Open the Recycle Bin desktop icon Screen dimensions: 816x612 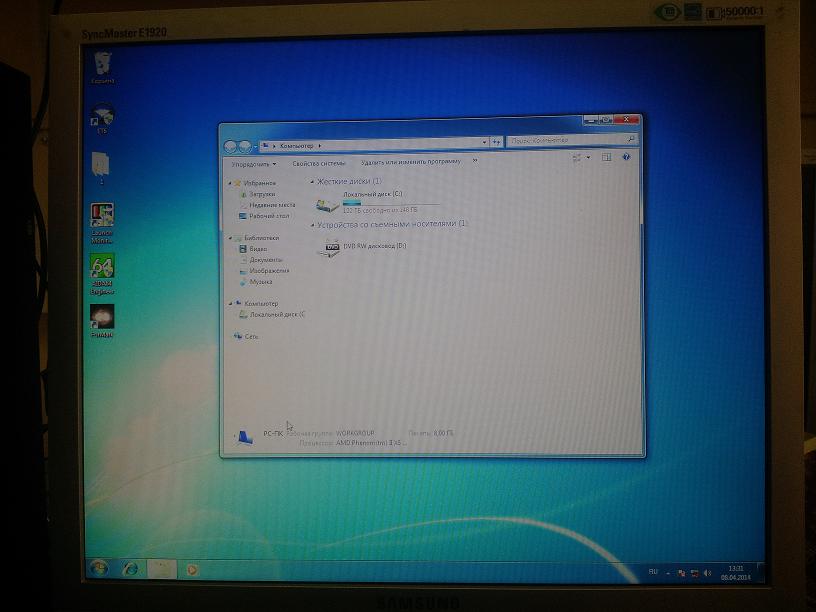click(x=102, y=66)
